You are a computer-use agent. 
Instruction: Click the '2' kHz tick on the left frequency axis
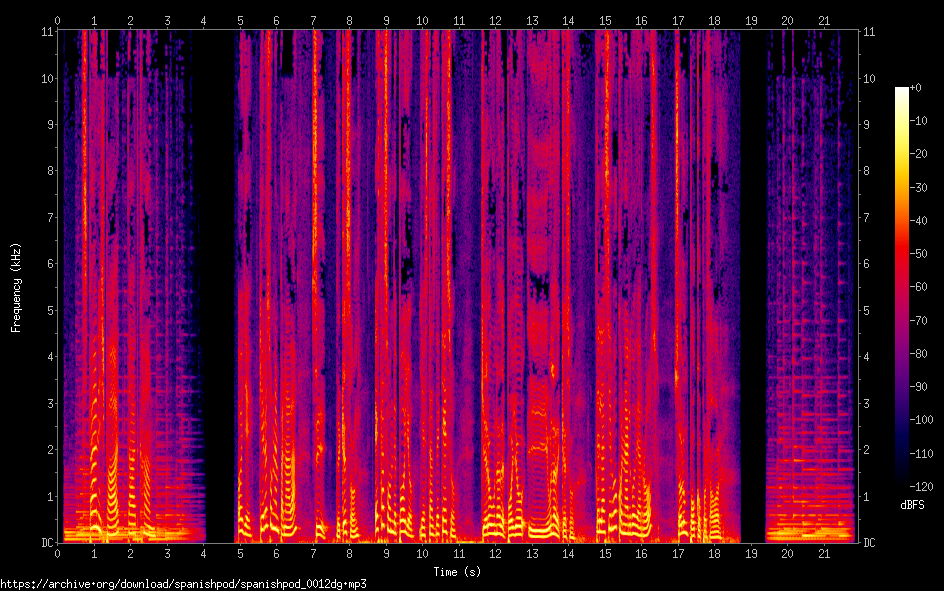point(50,450)
